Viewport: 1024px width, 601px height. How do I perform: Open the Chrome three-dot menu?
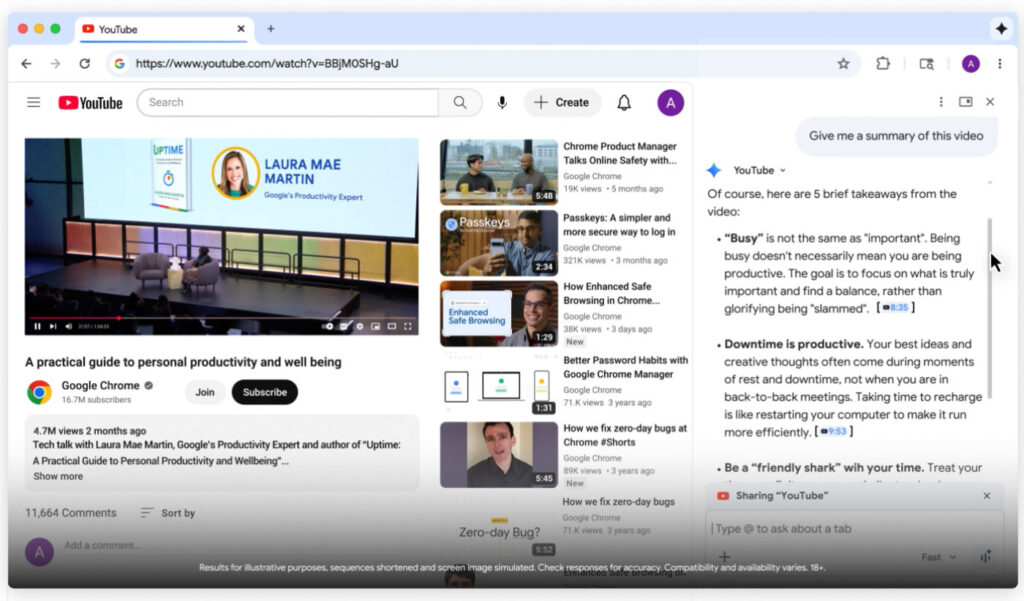point(1000,63)
